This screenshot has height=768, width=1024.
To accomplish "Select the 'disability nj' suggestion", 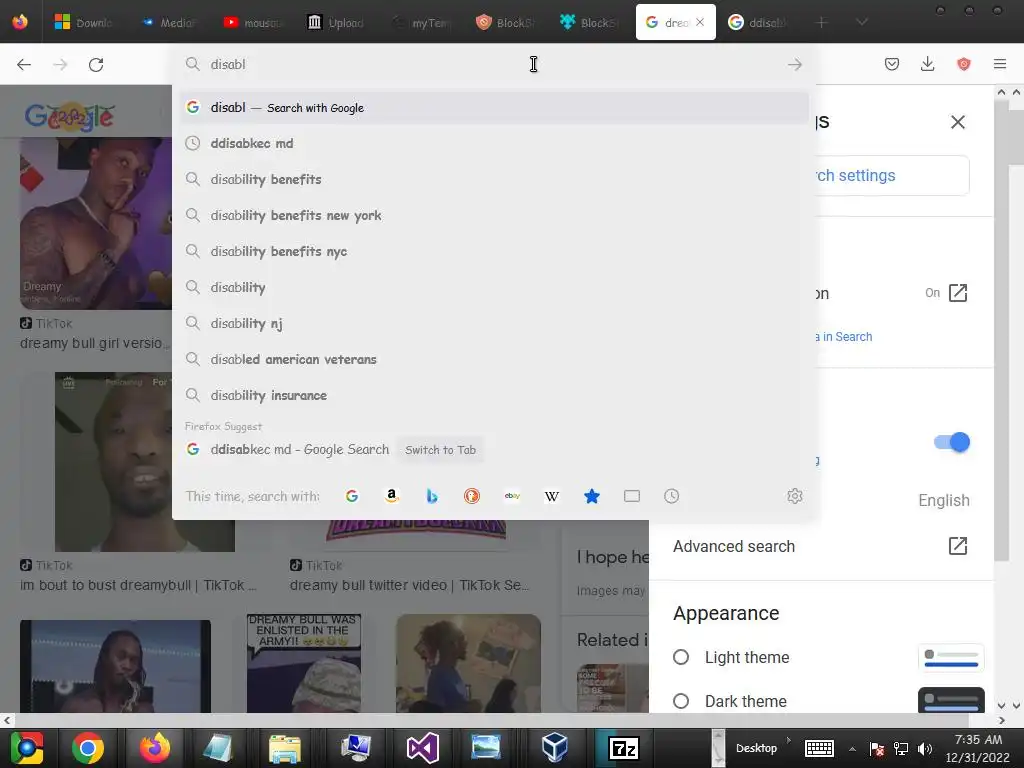I will 494,323.
